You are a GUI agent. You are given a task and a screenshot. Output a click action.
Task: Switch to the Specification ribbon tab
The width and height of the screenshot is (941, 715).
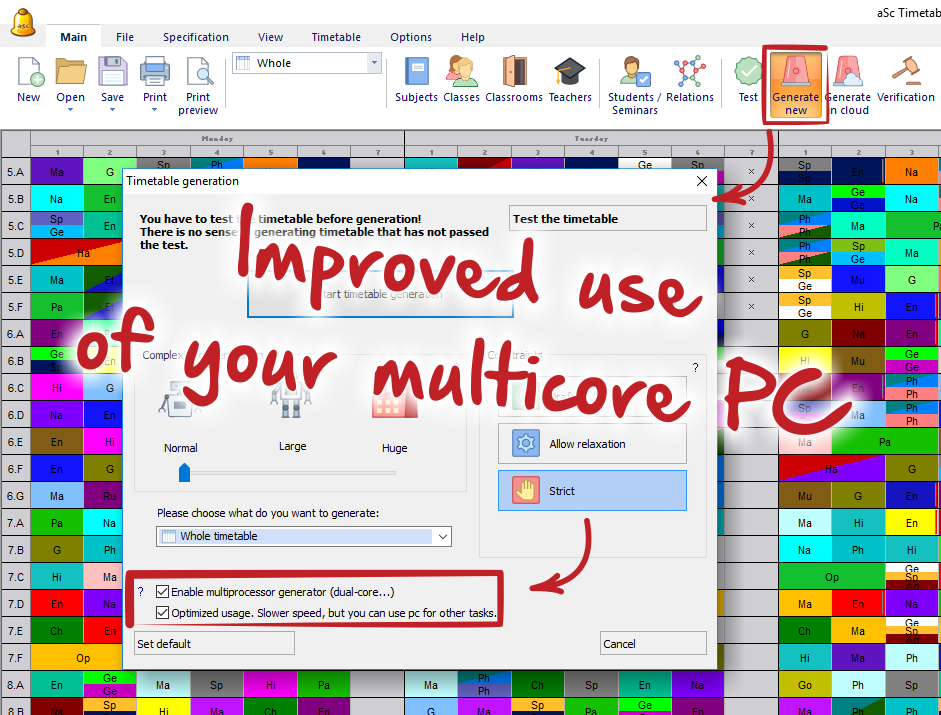[196, 37]
